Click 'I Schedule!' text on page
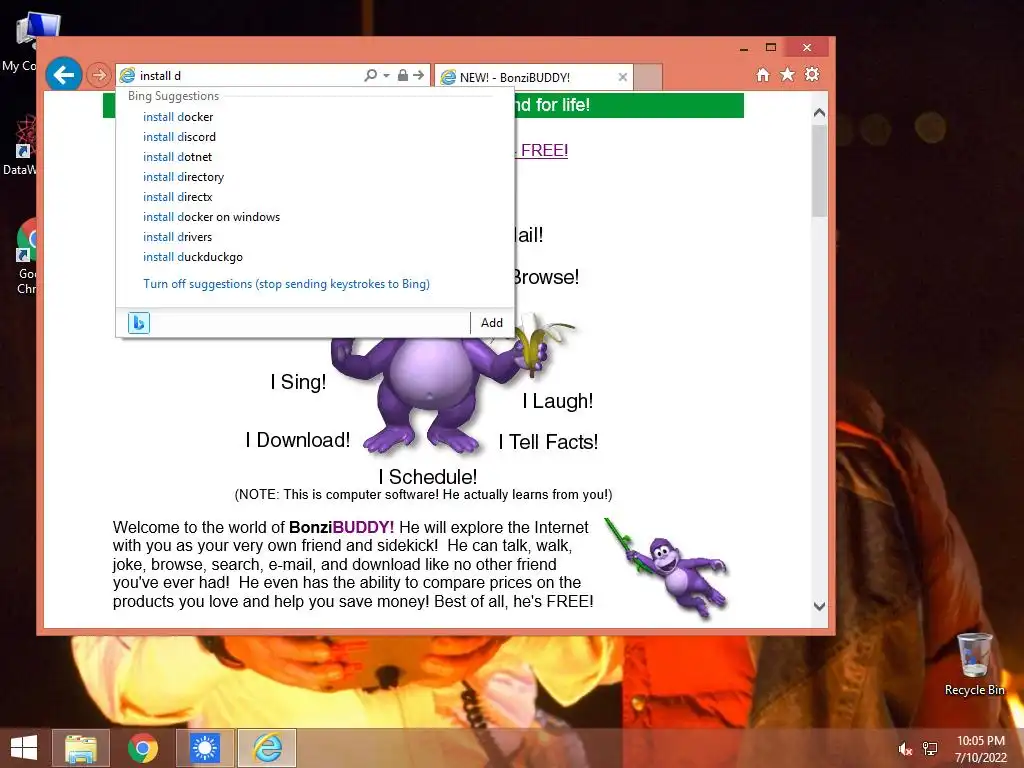Image resolution: width=1024 pixels, height=768 pixels. (428, 477)
